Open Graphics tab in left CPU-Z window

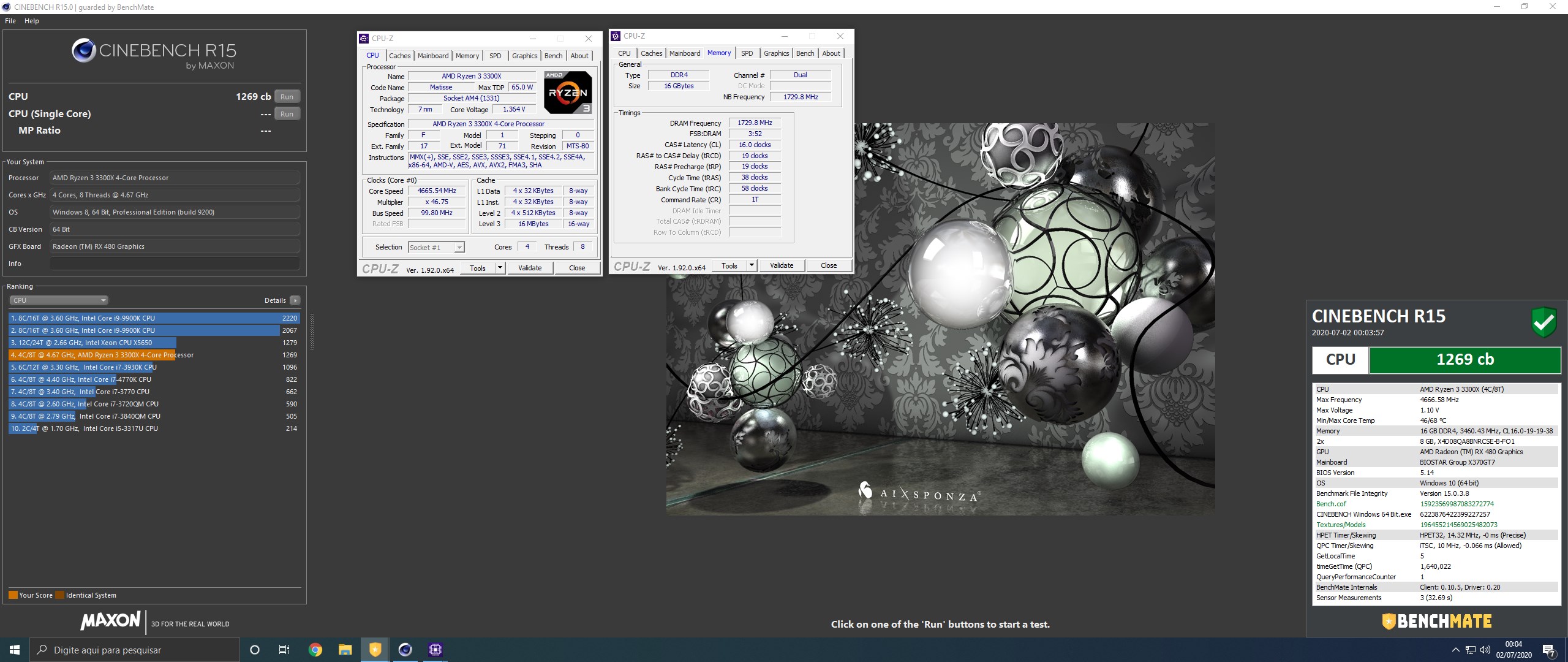click(525, 56)
